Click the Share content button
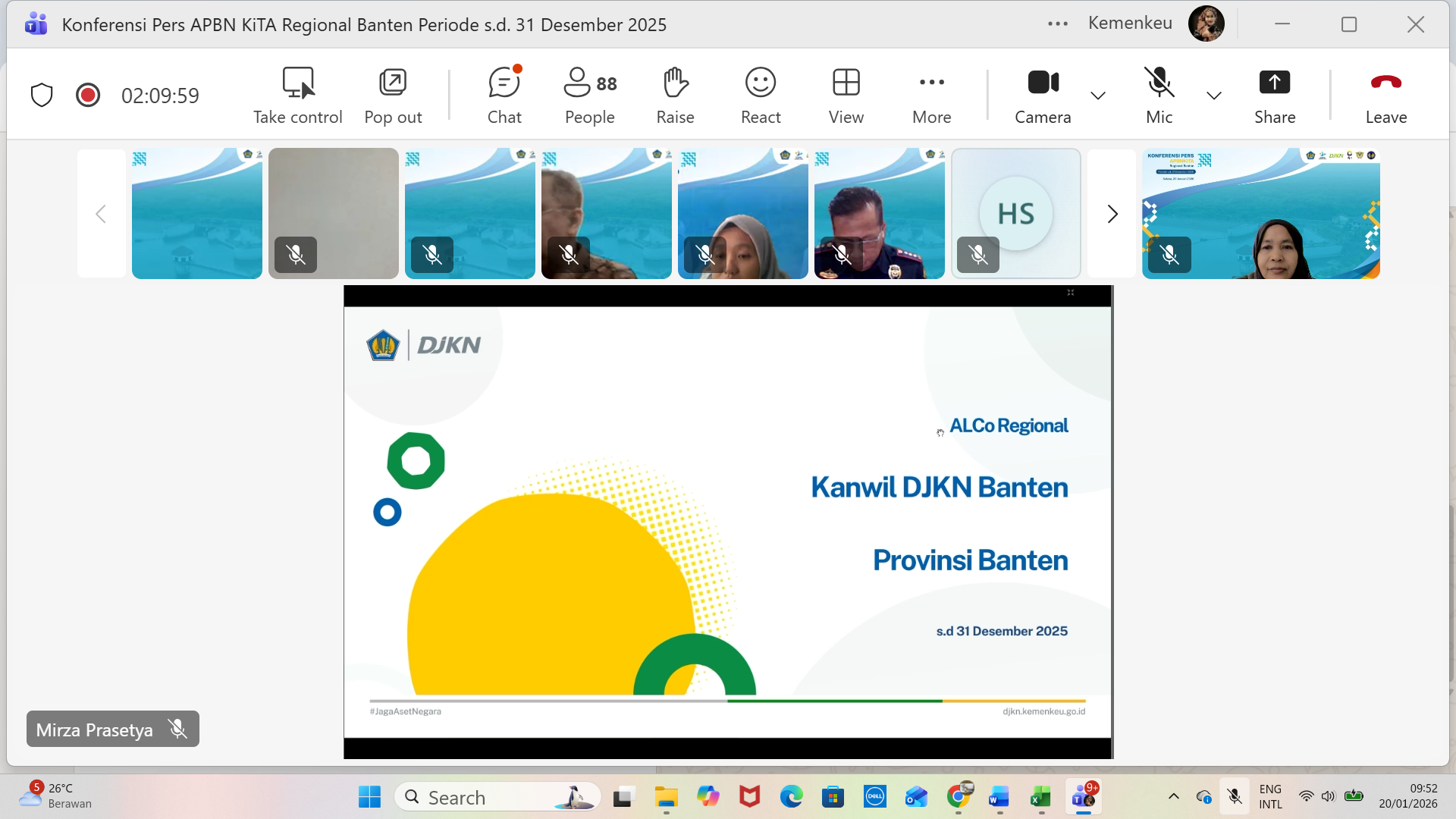The height and width of the screenshot is (819, 1456). pos(1274,96)
